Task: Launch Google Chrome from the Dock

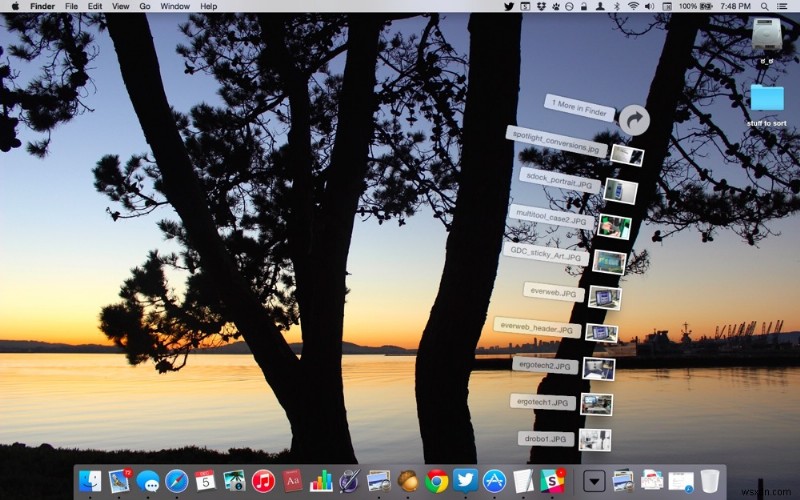Action: [436, 481]
